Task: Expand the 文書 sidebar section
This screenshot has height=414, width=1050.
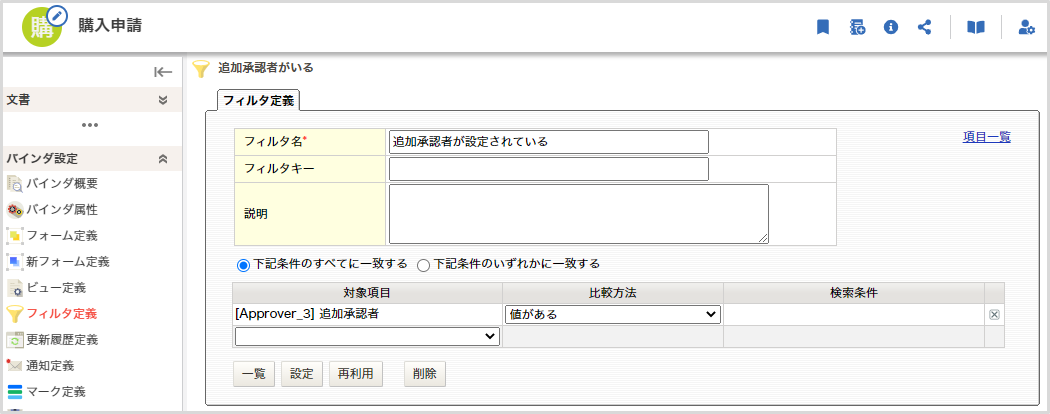Action: coord(162,100)
